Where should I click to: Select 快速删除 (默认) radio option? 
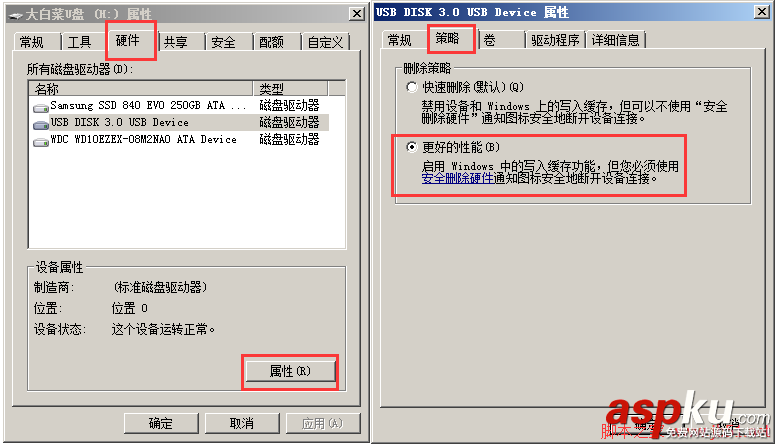coord(411,88)
